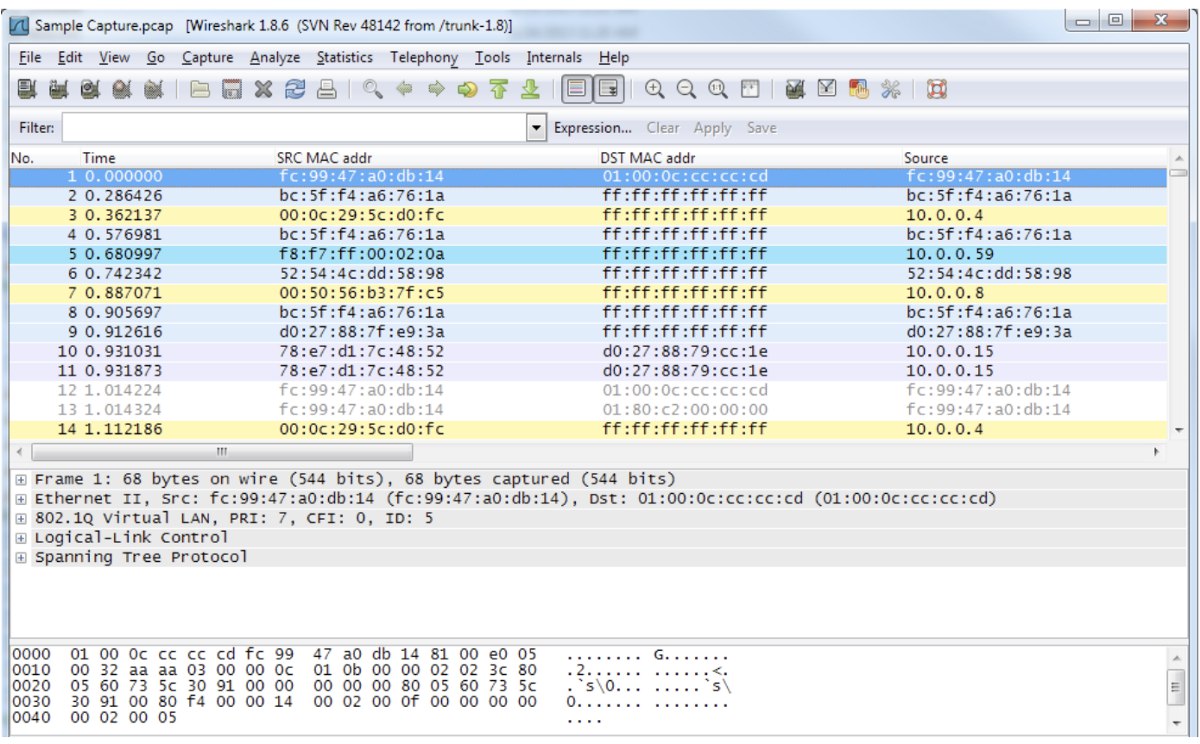Jump to the first packet
This screenshot has width=1200, height=744.
click(x=499, y=90)
